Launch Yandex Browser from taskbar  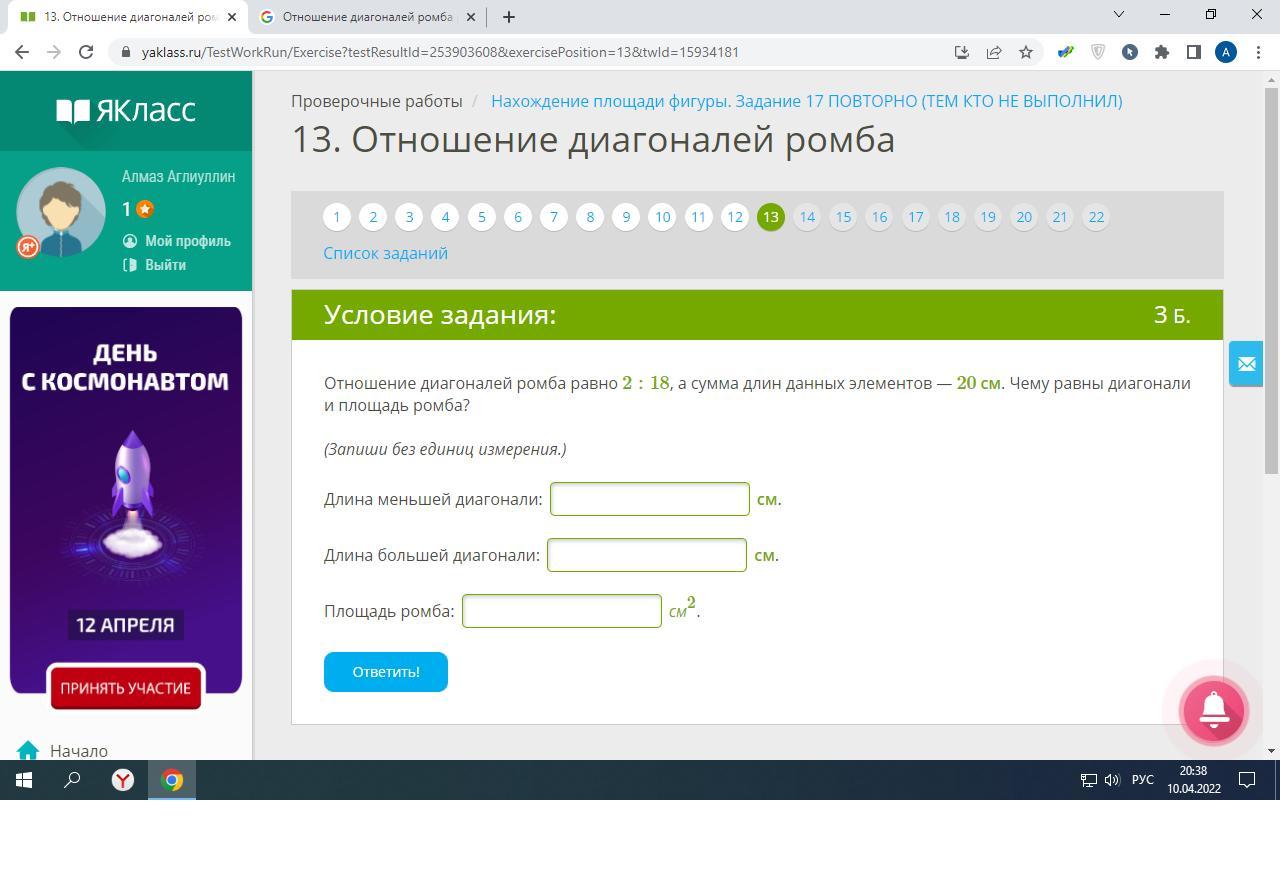click(123, 780)
